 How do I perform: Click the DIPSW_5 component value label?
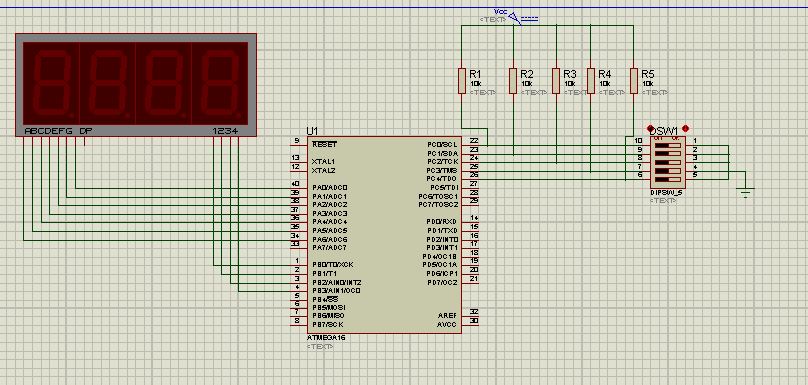point(666,193)
